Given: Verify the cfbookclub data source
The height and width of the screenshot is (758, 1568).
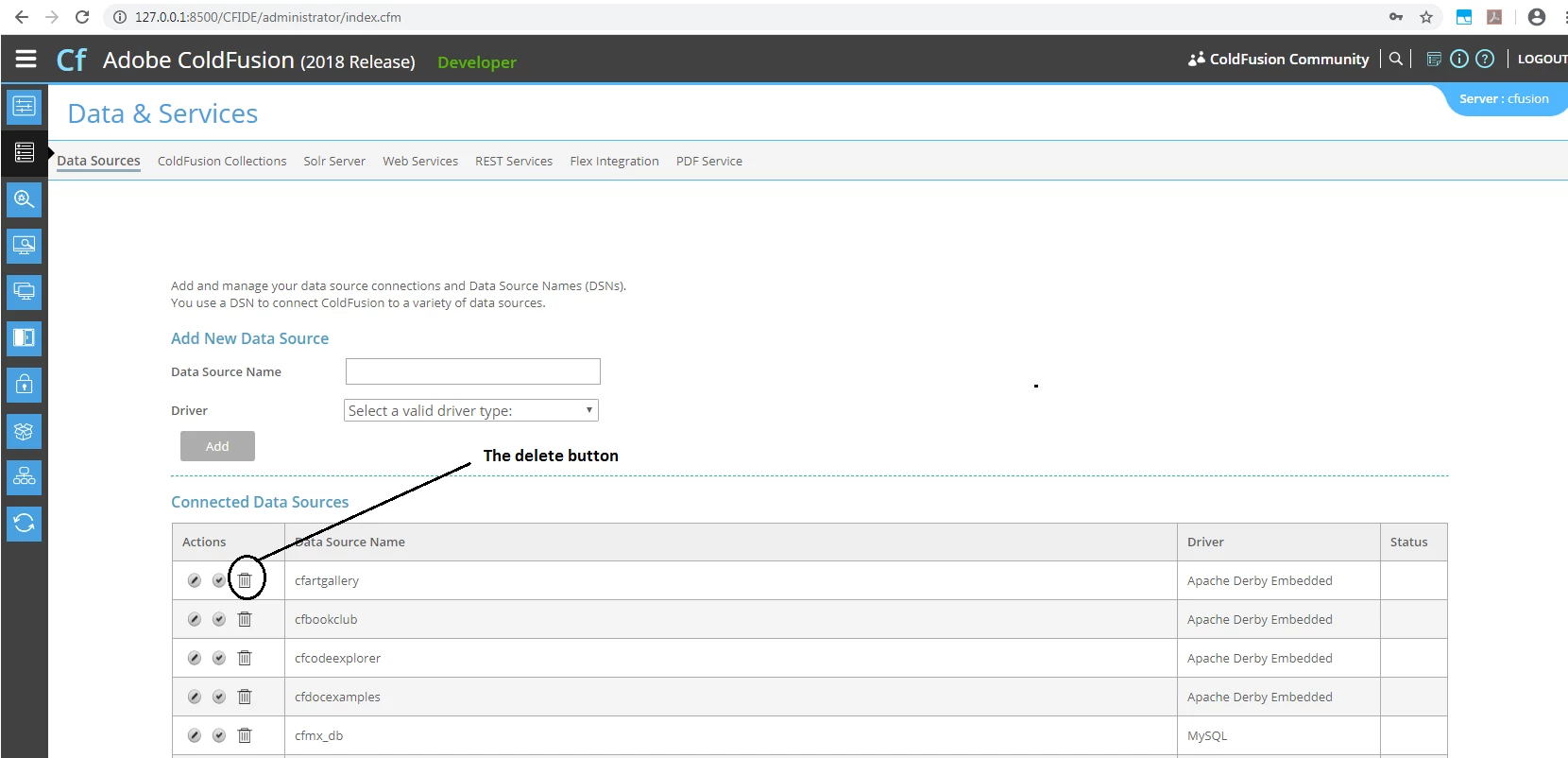Looking at the screenshot, I should coord(219,619).
